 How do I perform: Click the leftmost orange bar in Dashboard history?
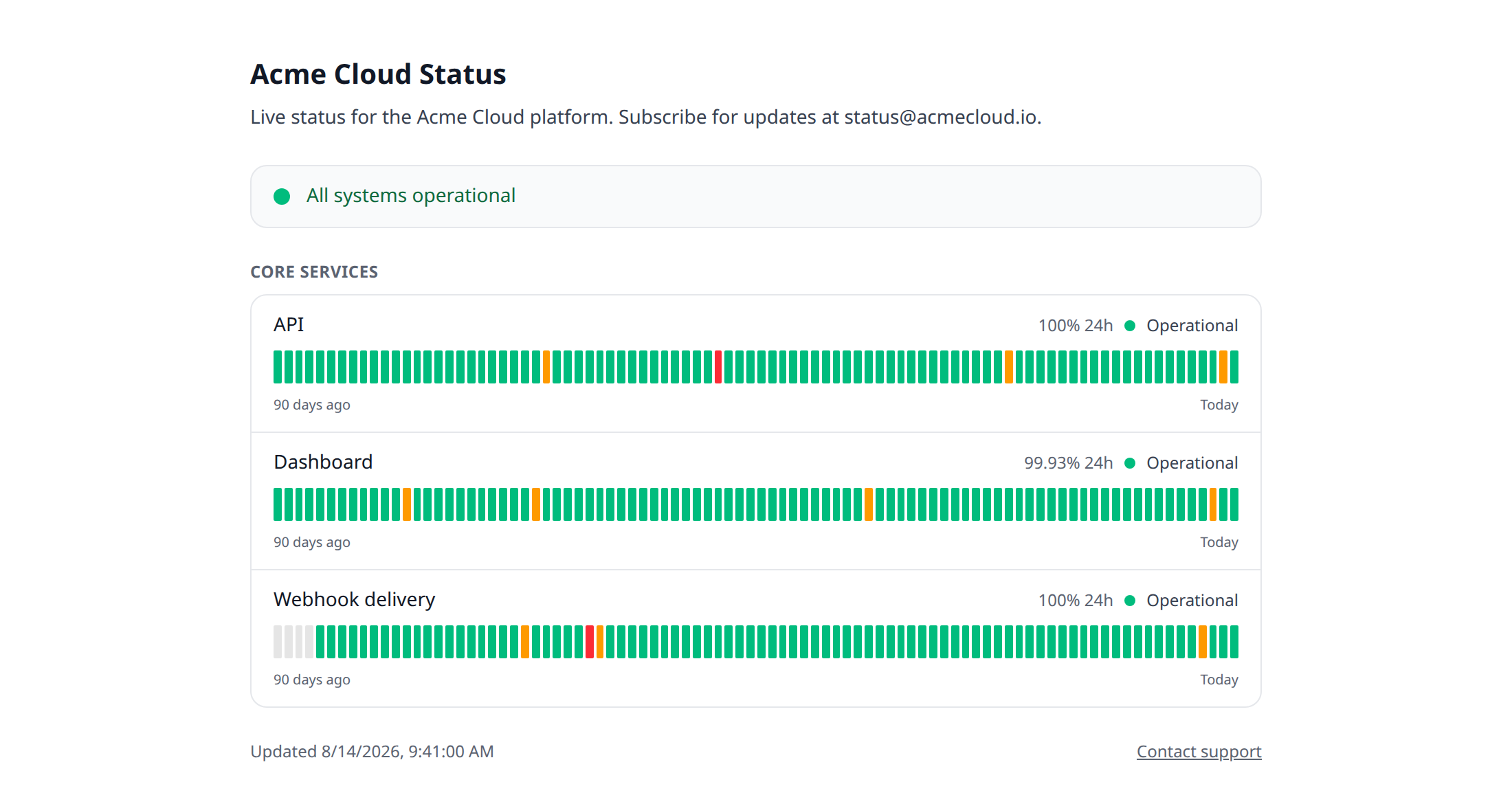pos(407,504)
